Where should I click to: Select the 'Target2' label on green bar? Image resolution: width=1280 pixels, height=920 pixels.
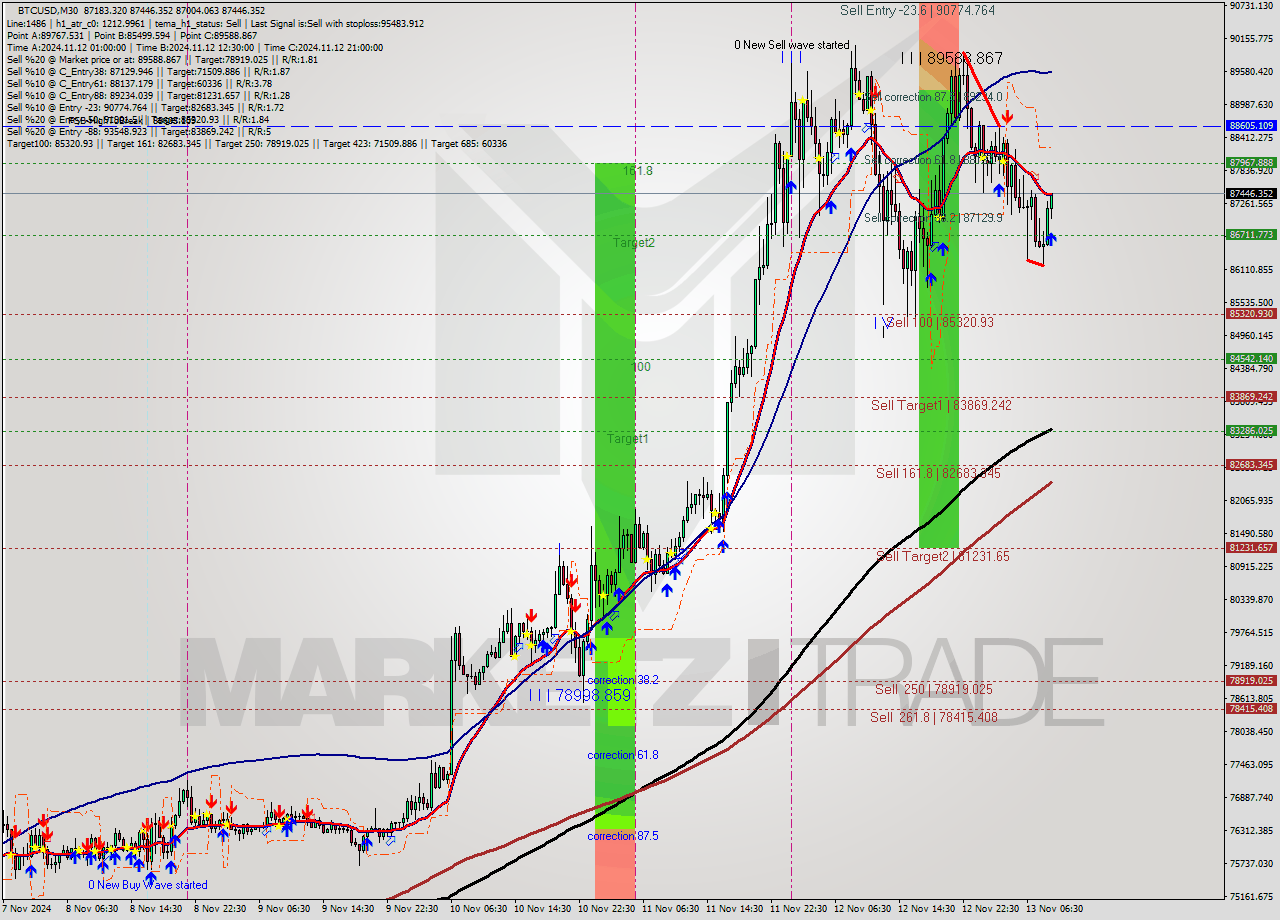[x=634, y=243]
